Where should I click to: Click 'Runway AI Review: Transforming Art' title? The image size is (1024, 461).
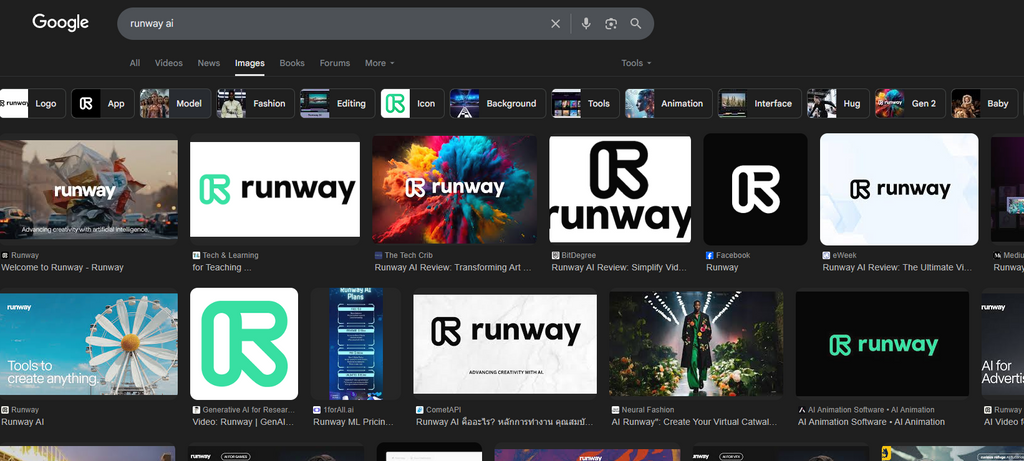[x=453, y=268]
